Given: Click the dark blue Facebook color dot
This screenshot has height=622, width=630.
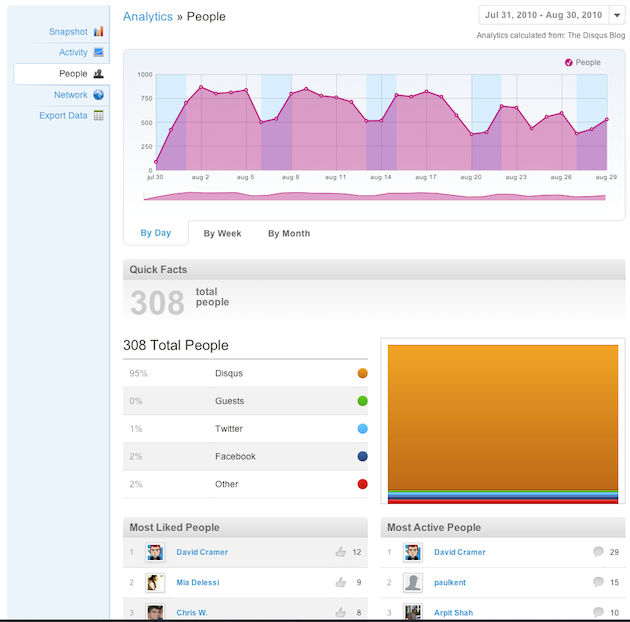Looking at the screenshot, I should 362,456.
